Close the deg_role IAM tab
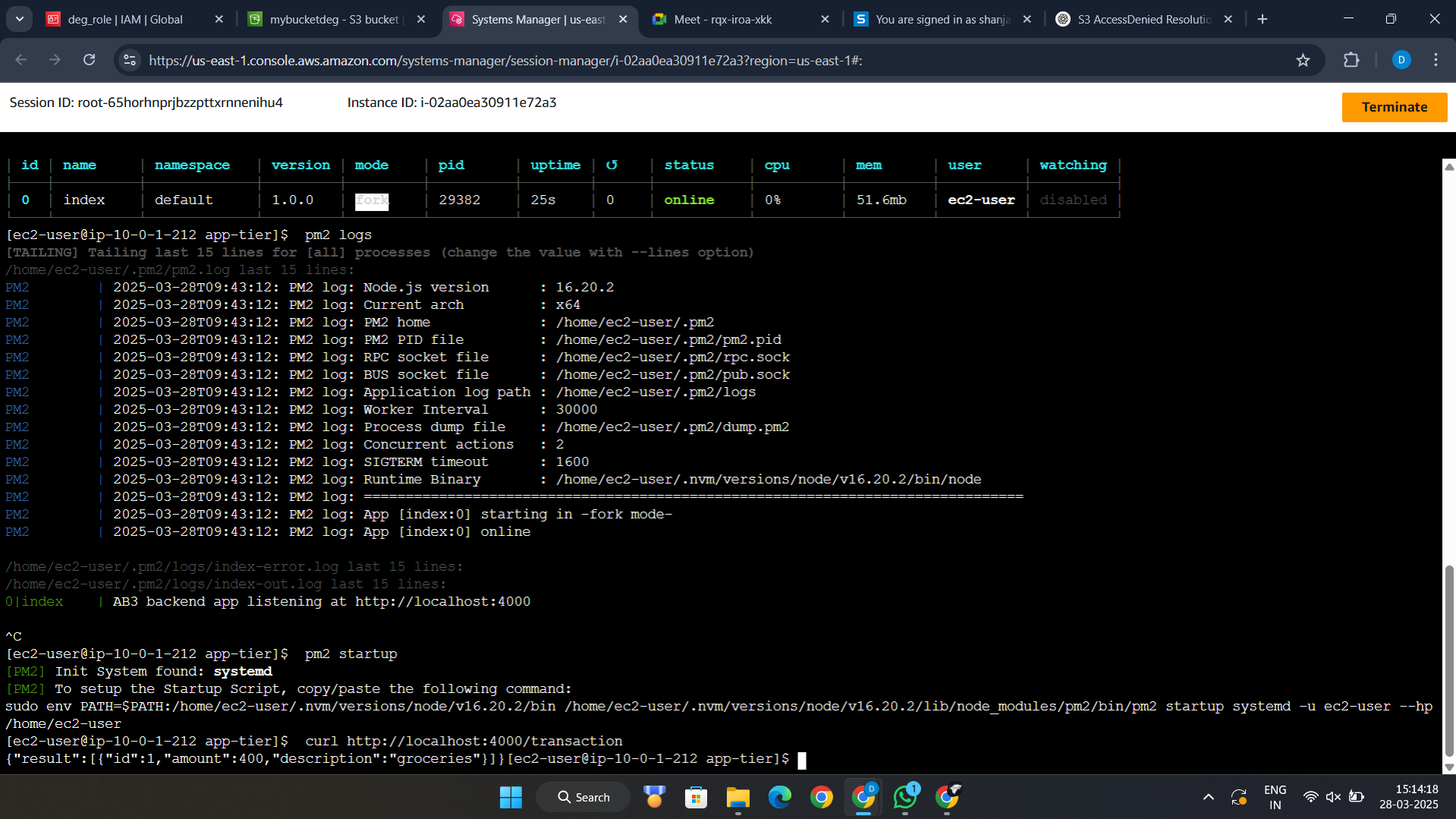This screenshot has height=819, width=1456. click(219, 20)
